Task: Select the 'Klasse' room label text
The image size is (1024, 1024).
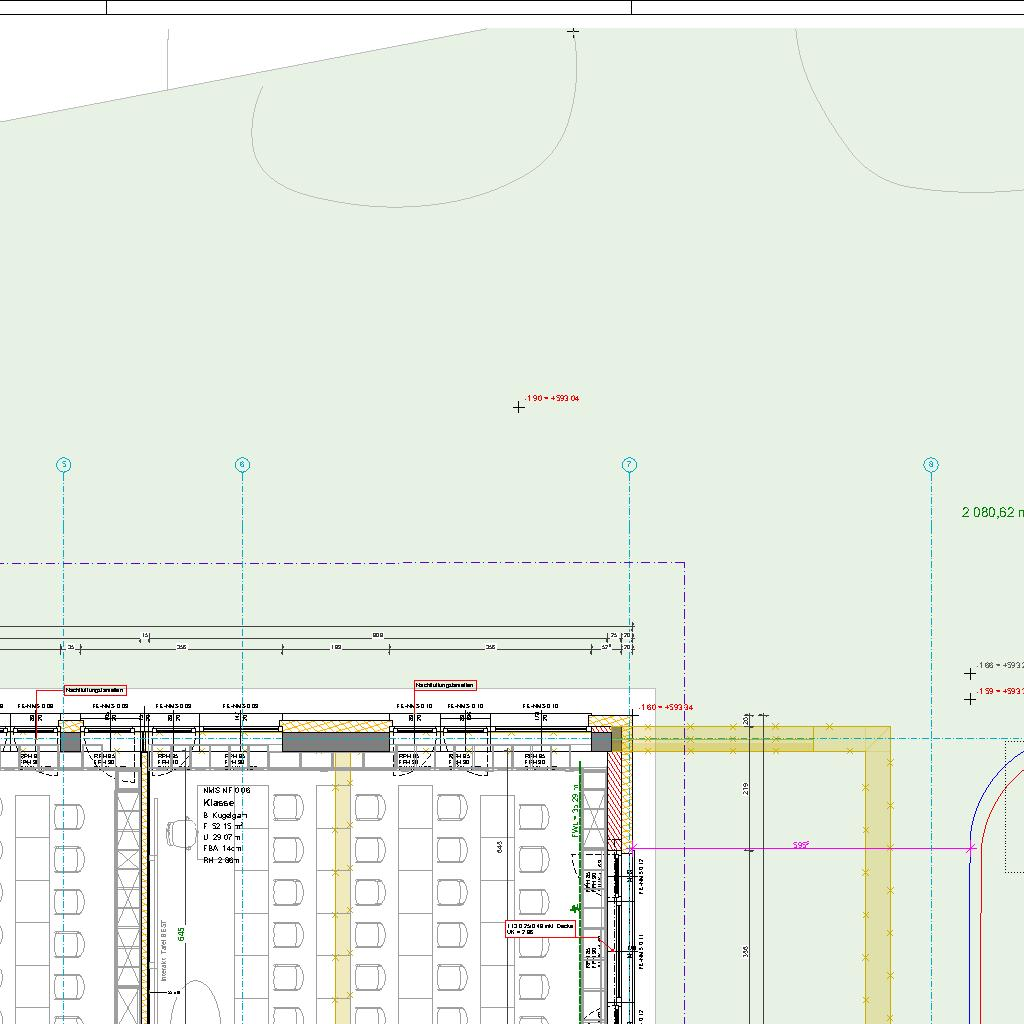Action: point(218,803)
